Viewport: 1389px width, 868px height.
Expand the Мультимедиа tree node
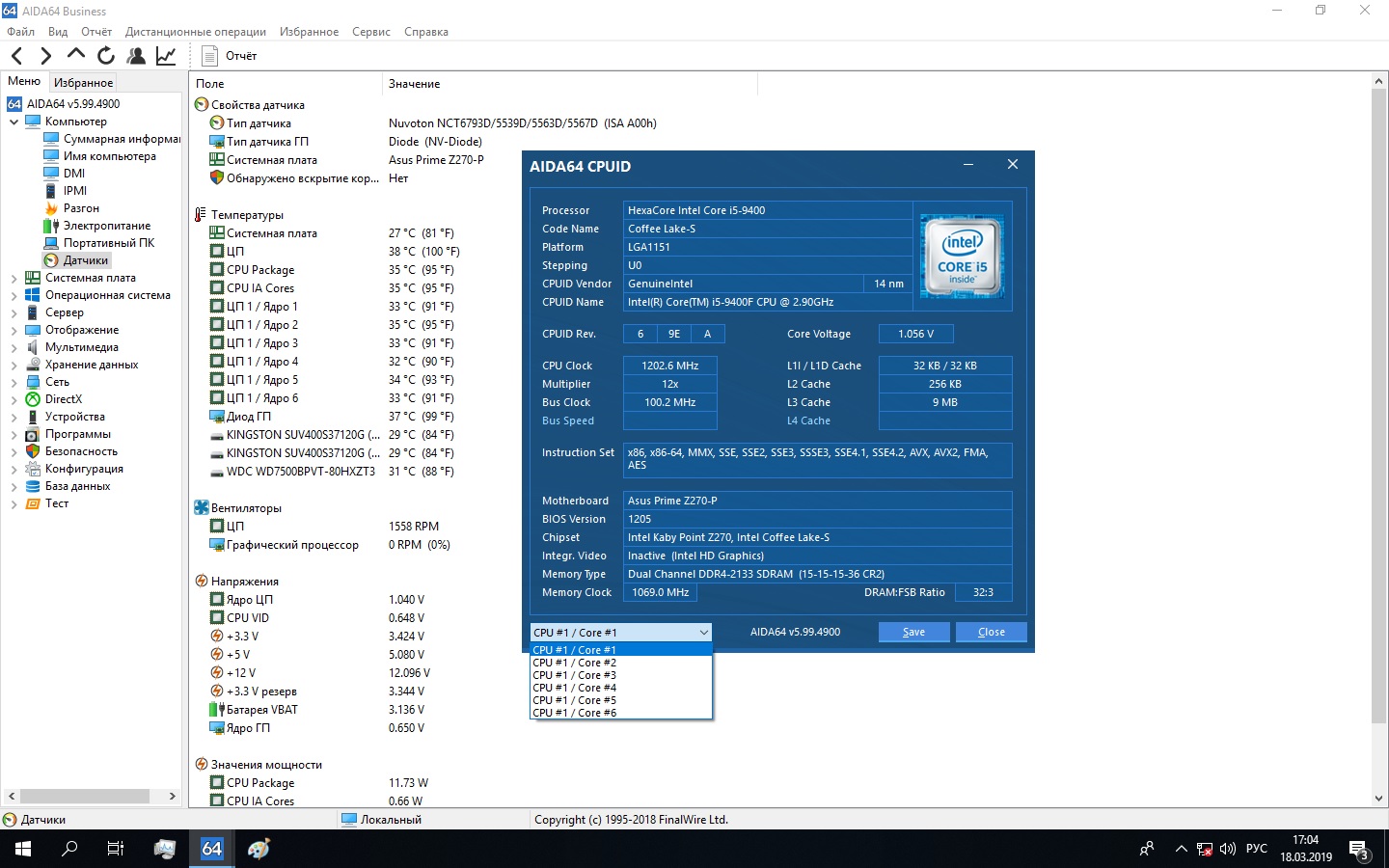tap(14, 347)
